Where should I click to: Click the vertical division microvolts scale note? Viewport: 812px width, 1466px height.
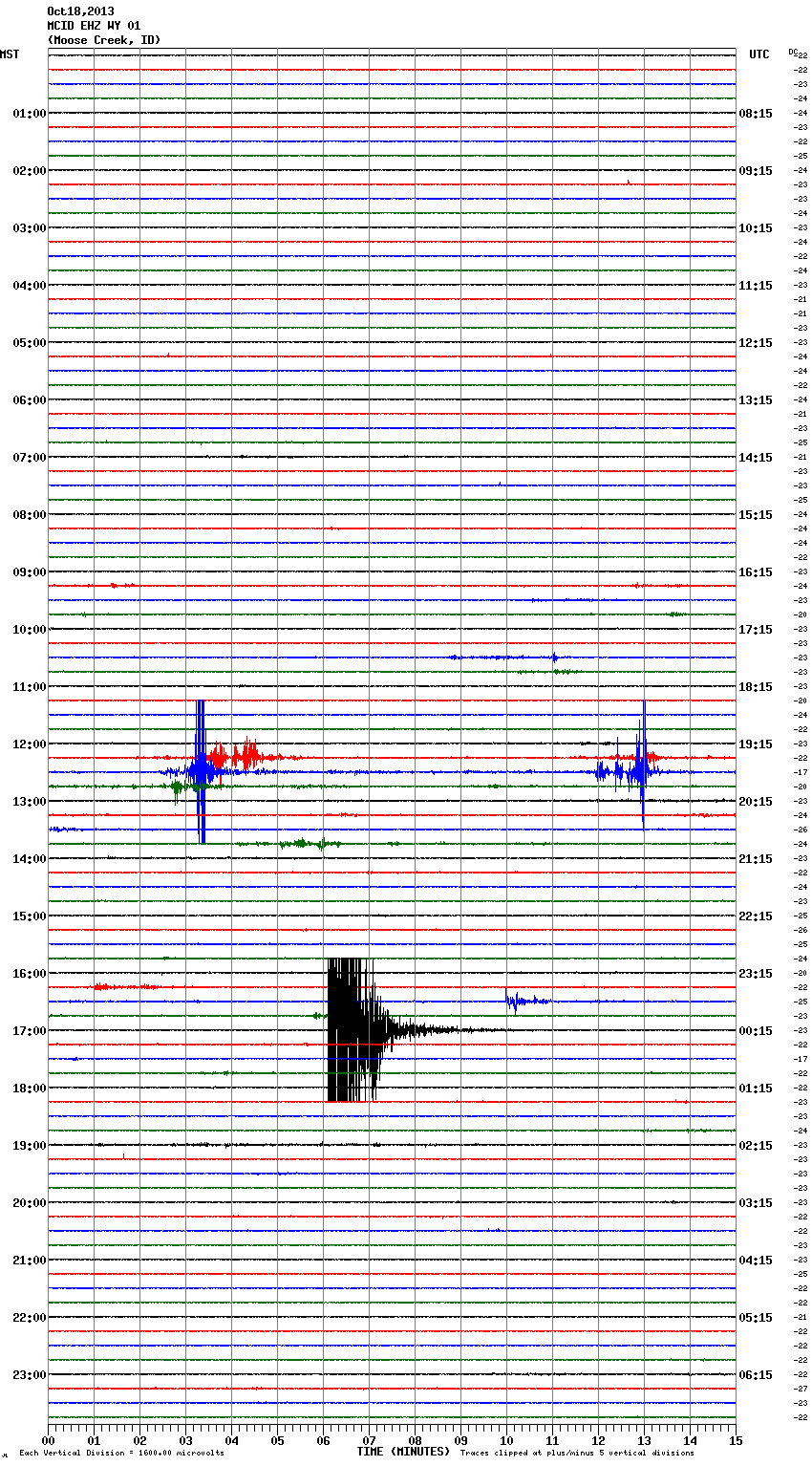pyautogui.click(x=121, y=1453)
